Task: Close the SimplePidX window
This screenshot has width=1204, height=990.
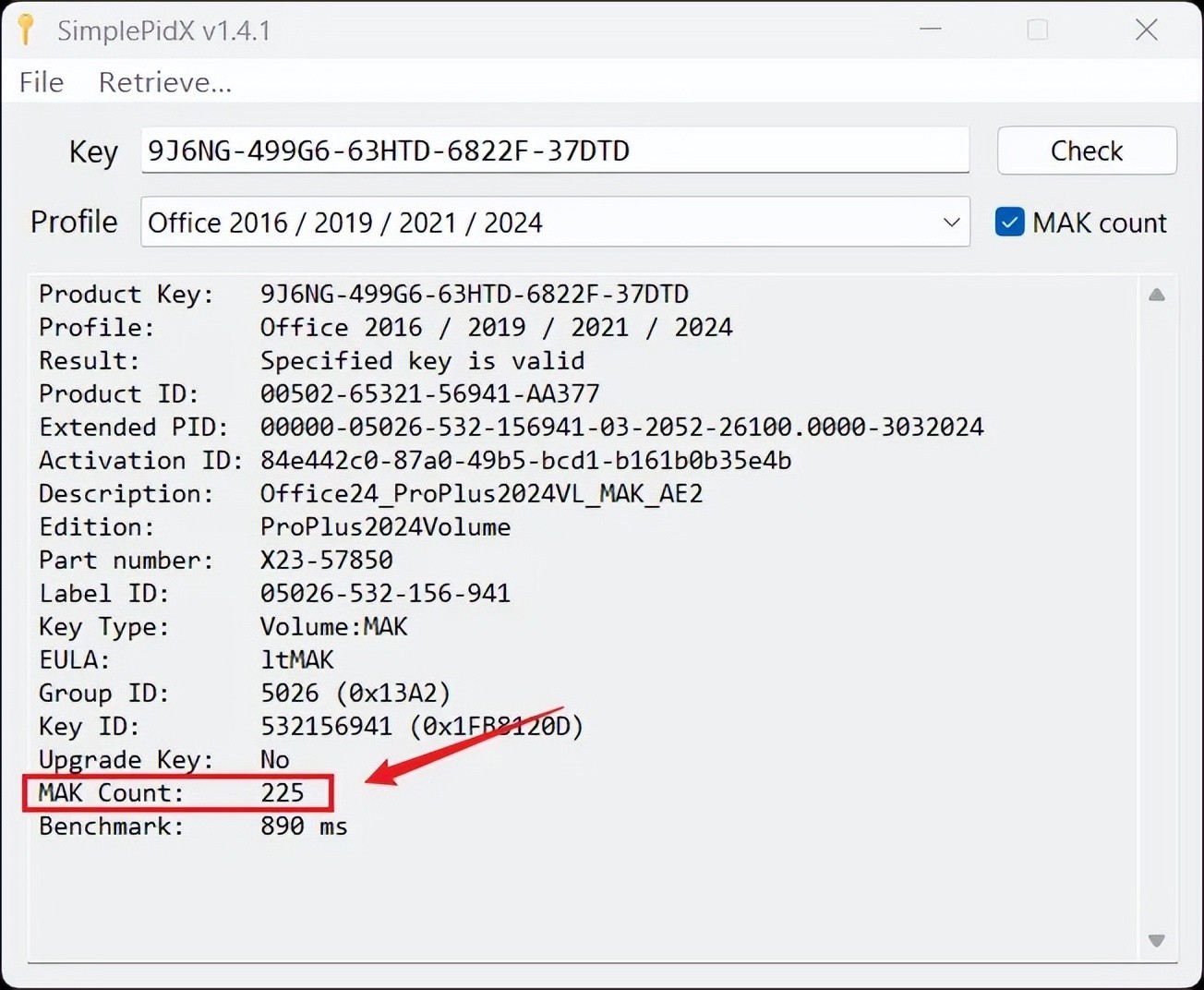Action: pos(1147,30)
